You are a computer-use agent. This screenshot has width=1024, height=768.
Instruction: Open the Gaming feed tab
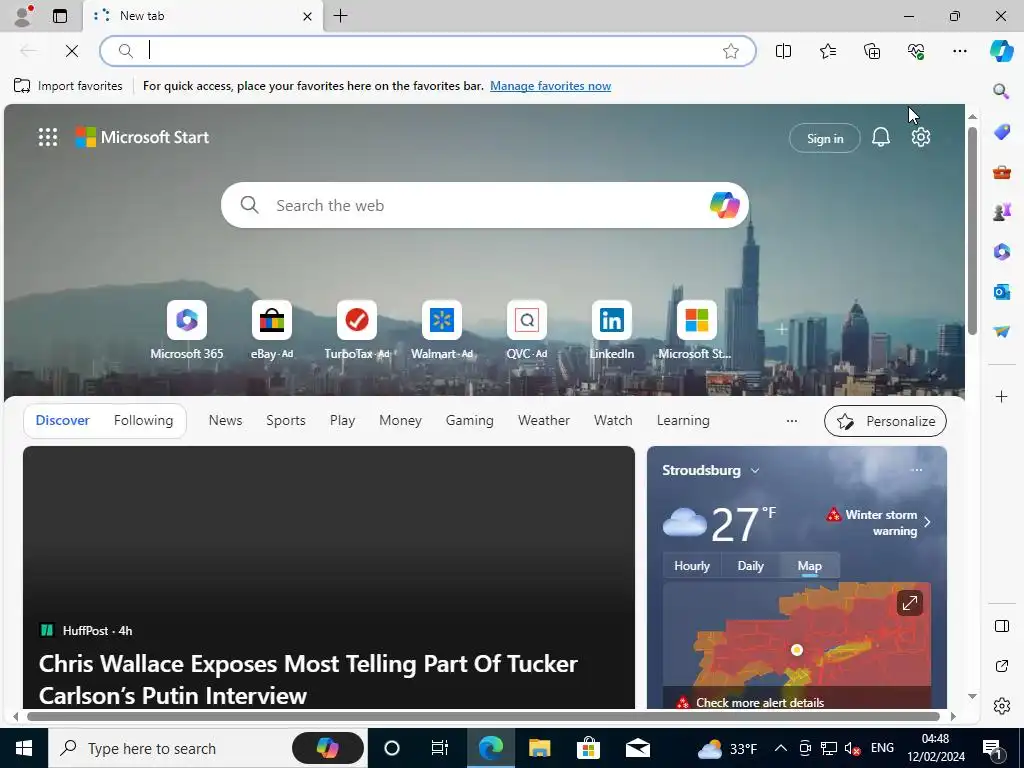pos(470,421)
